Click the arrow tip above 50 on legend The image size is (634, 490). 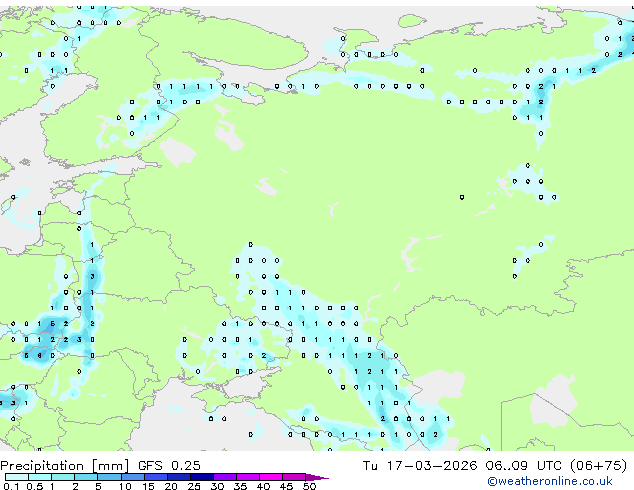[317, 477]
